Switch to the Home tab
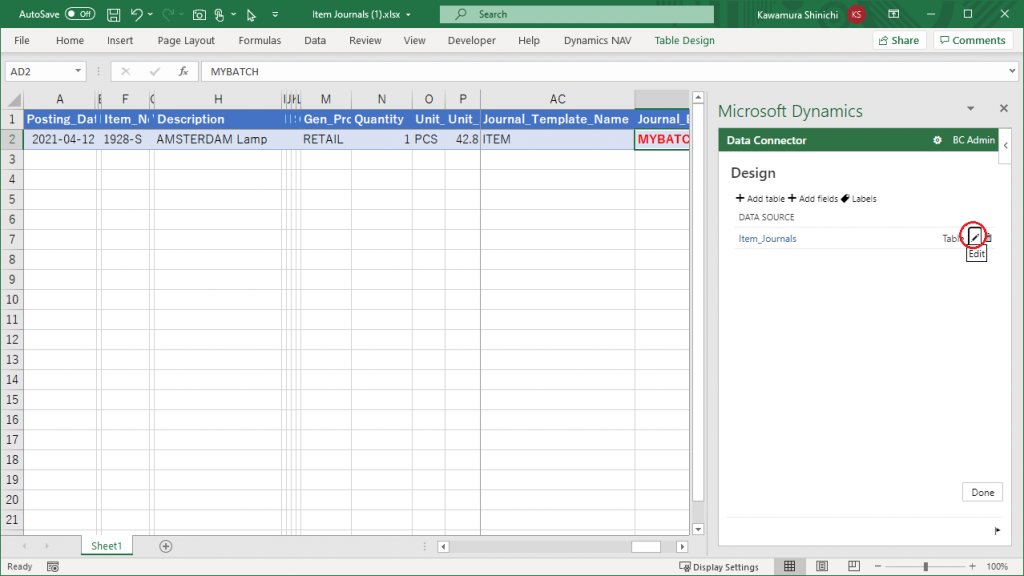This screenshot has width=1024, height=576. coord(70,40)
